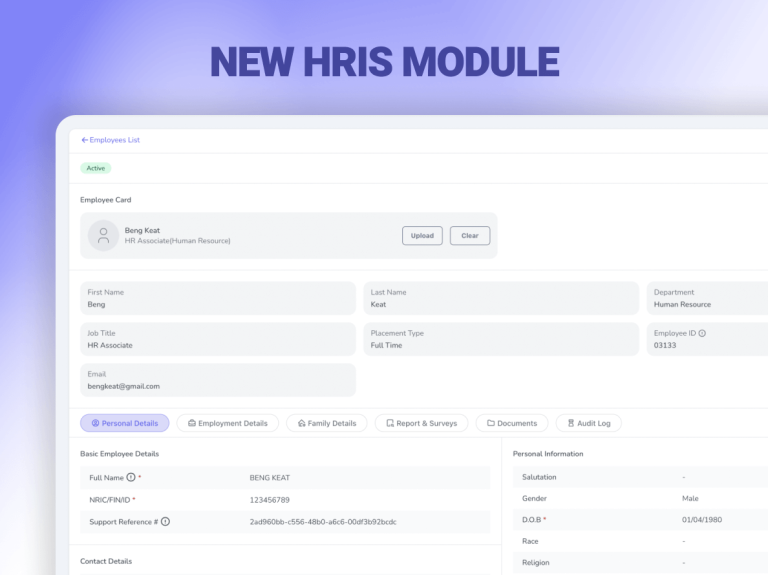768x575 pixels.
Task: View the Audit Log tab
Action: 589,423
